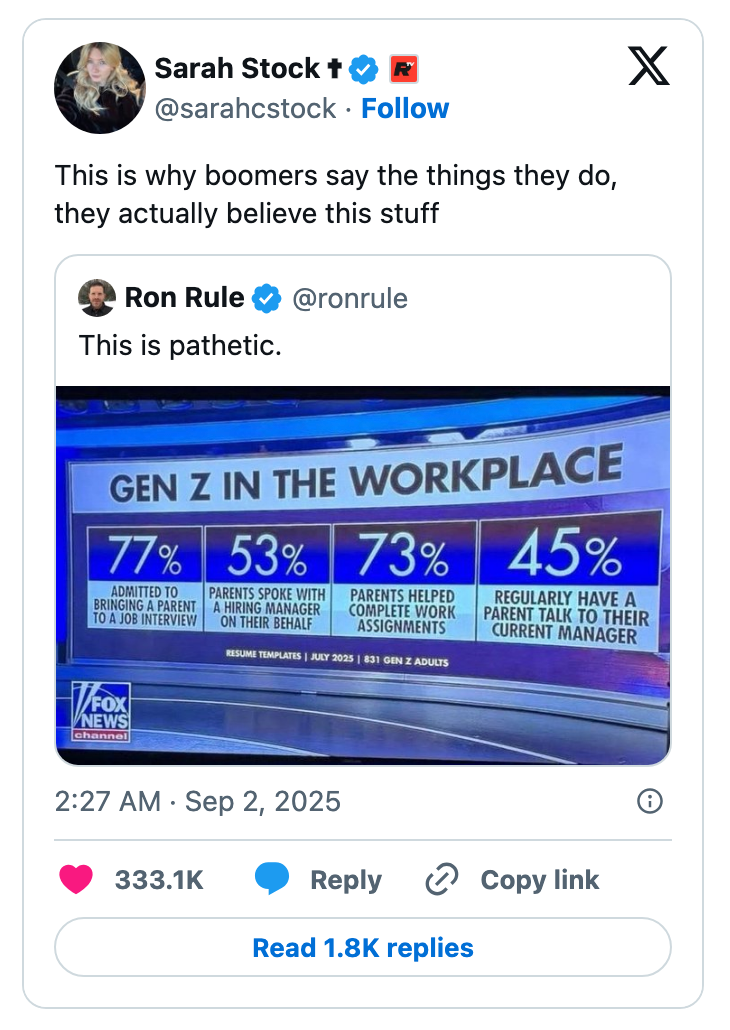The image size is (730, 1030).
Task: Click Read 1.8K replies
Action: click(364, 947)
